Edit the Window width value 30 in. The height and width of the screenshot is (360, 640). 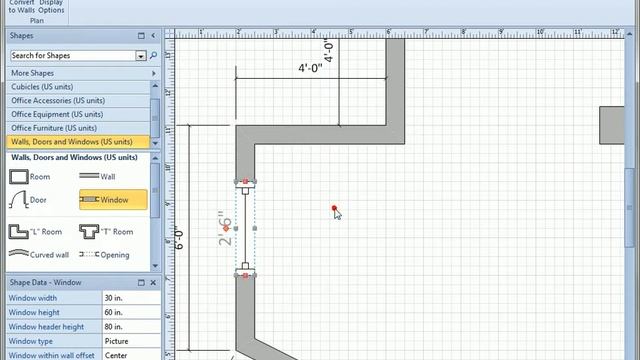131,298
